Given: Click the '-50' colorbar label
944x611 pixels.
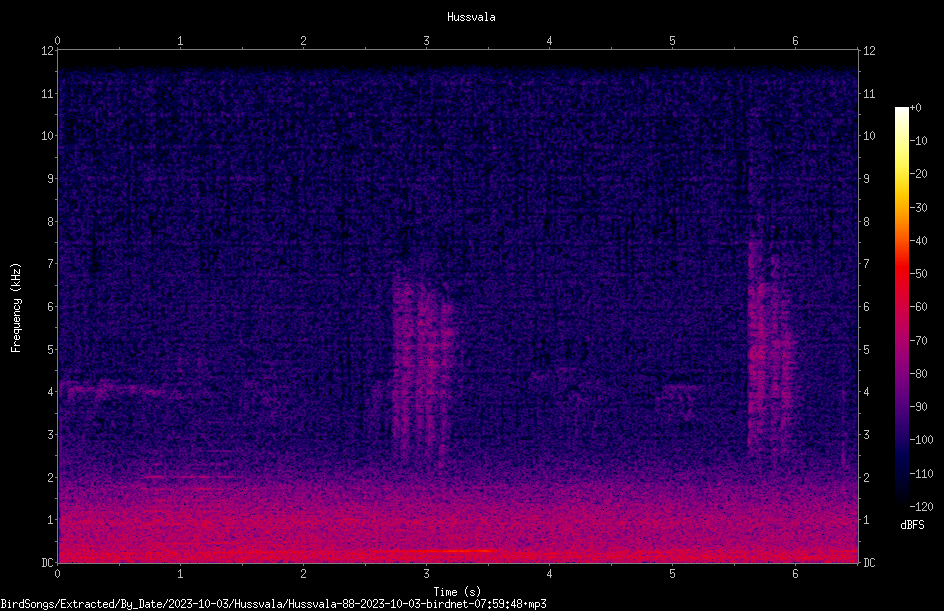Looking at the screenshot, I should point(919,273).
